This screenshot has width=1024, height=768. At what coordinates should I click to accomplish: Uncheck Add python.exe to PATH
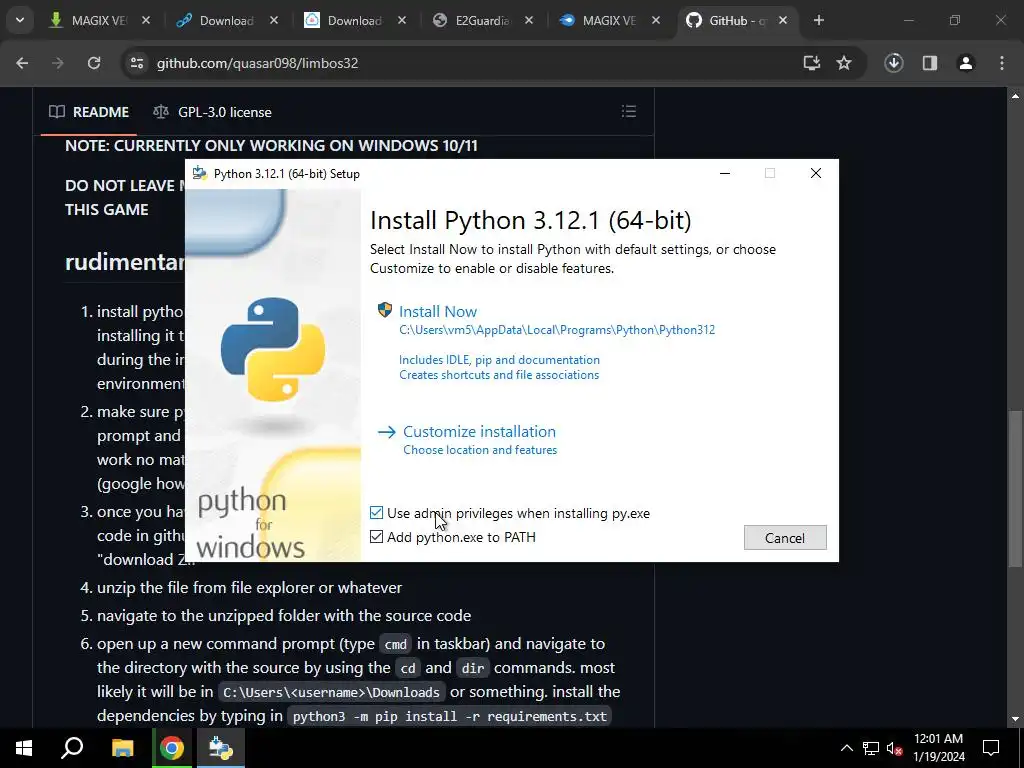pyautogui.click(x=376, y=537)
